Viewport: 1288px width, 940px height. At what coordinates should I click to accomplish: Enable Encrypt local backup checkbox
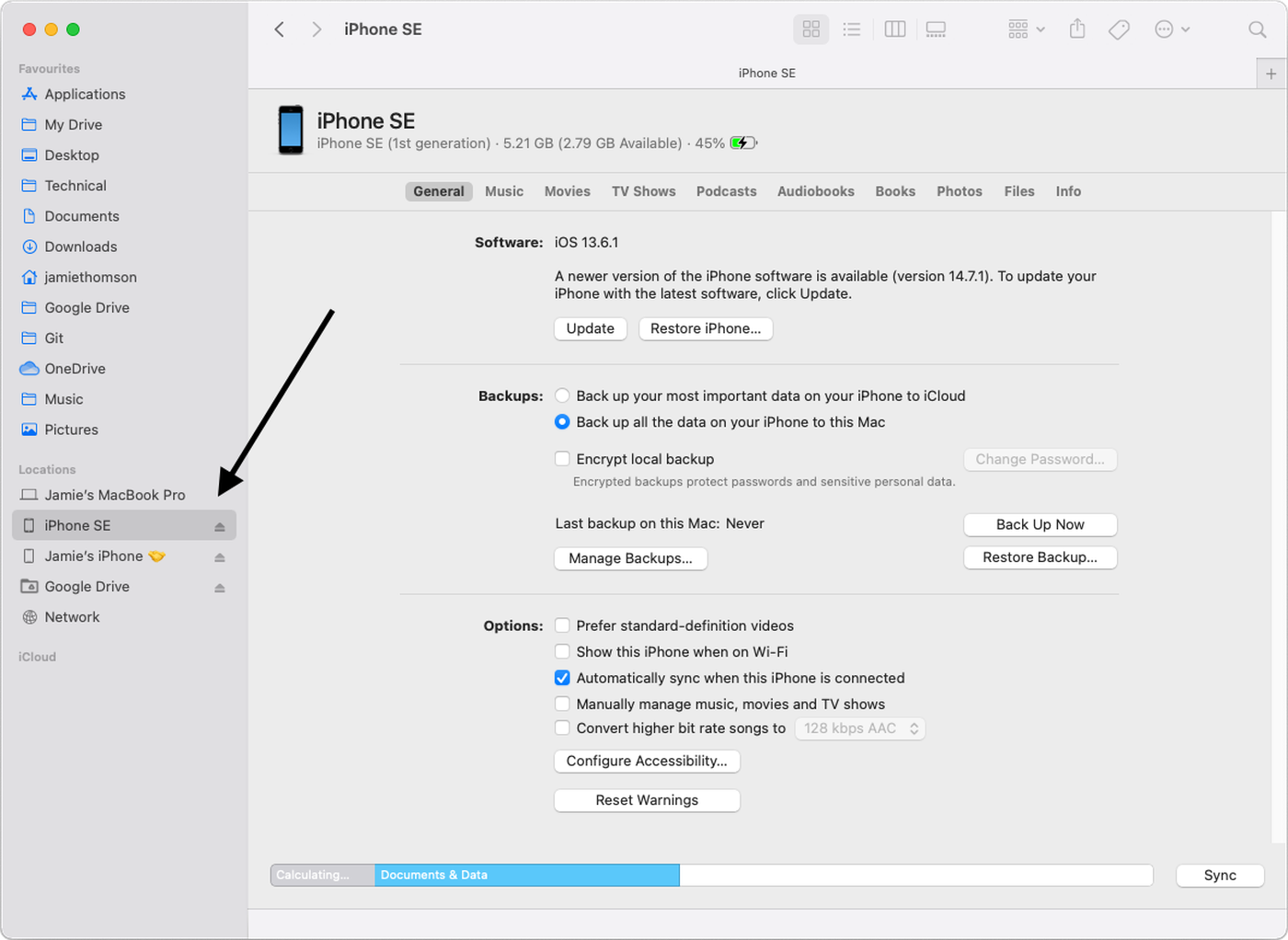pos(562,458)
